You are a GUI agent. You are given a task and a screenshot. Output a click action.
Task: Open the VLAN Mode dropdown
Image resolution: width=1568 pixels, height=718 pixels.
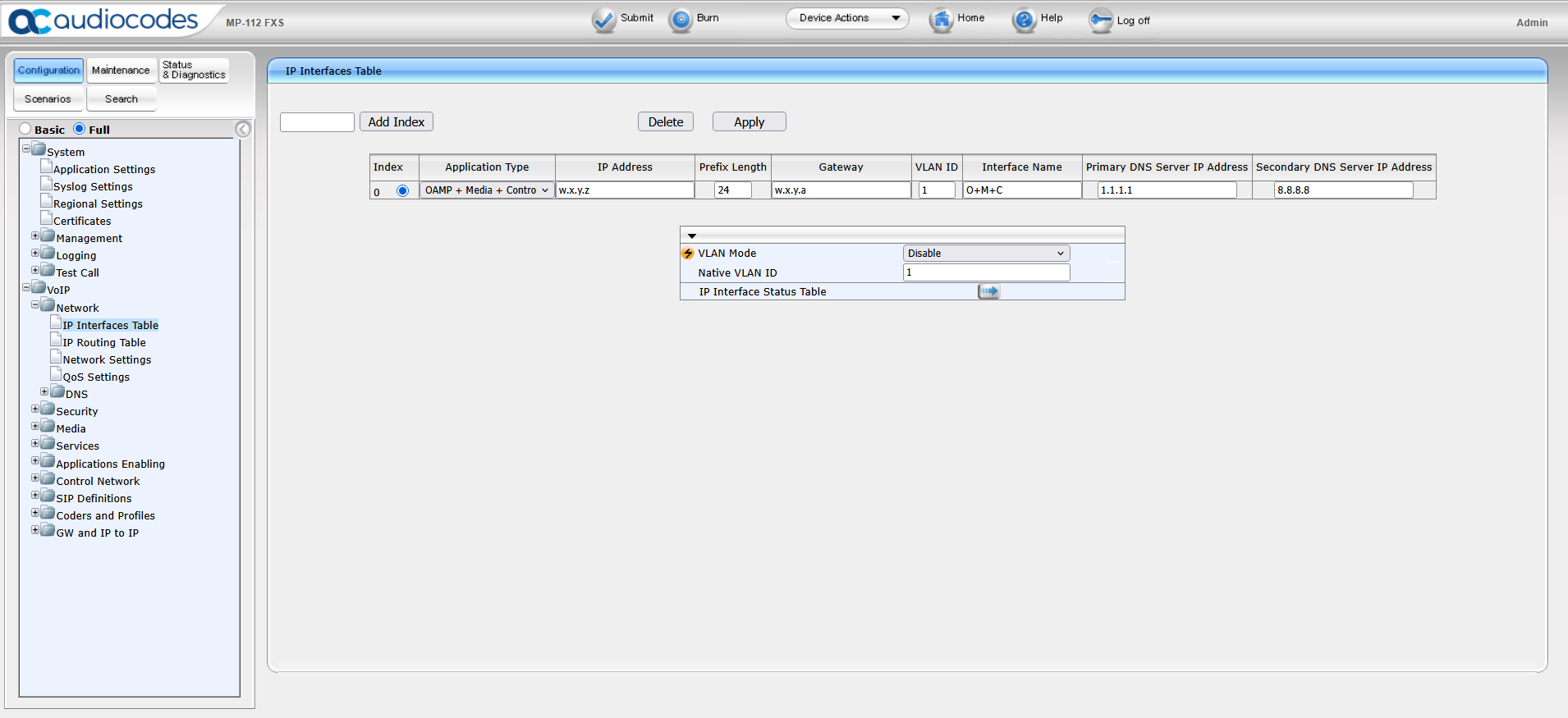[986, 254]
